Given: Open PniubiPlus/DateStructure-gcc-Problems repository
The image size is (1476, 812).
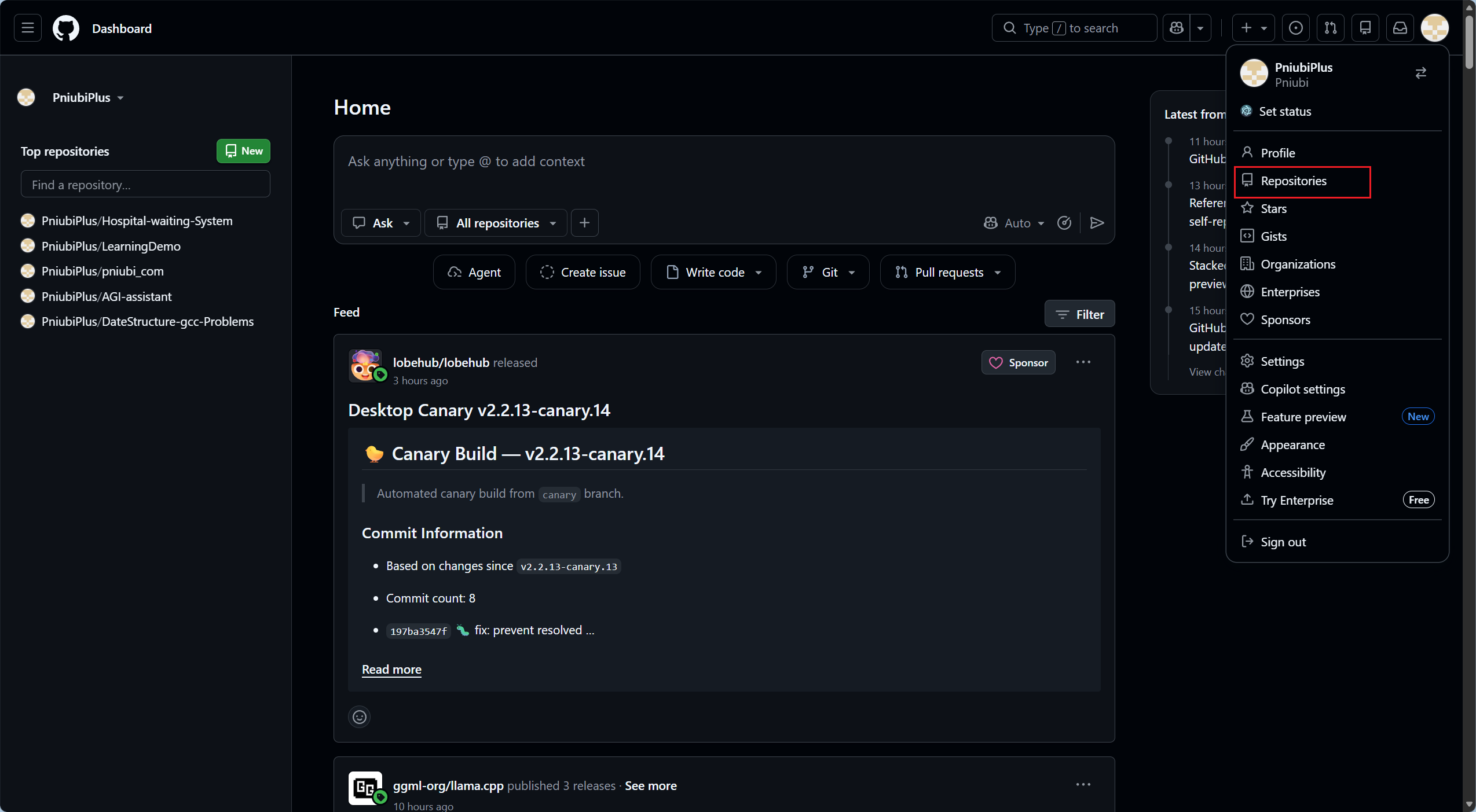Looking at the screenshot, I should pyautogui.click(x=147, y=321).
